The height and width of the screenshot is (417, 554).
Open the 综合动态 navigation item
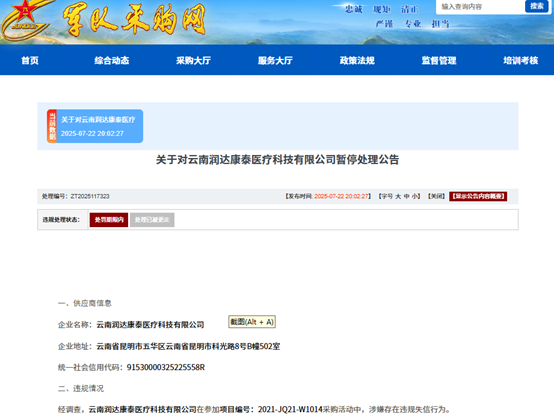(112, 60)
